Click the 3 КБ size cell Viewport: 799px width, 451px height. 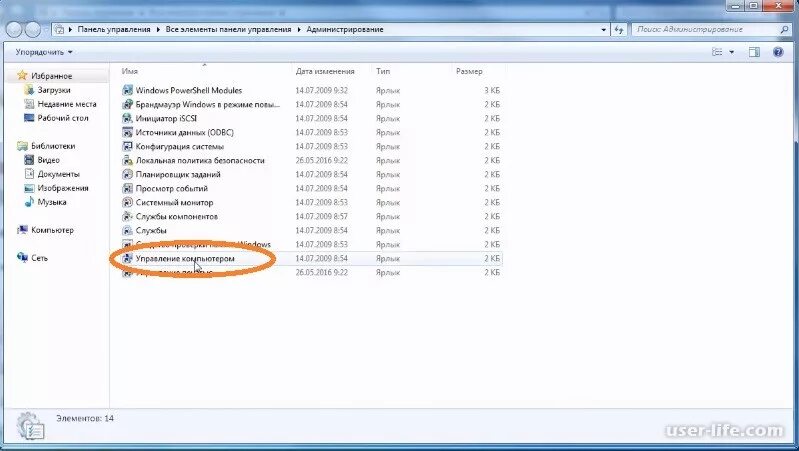pyautogui.click(x=492, y=90)
